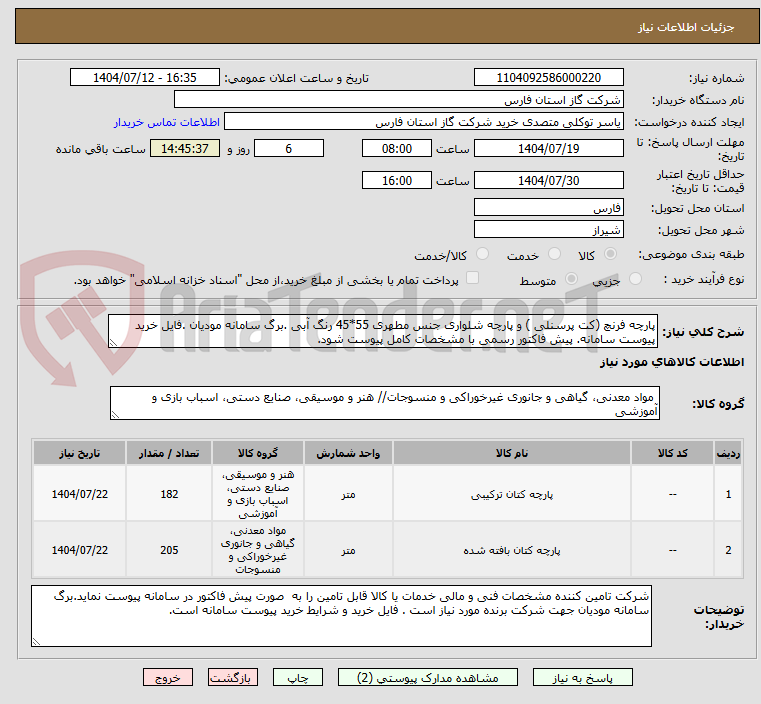The width and height of the screenshot is (761, 704).
Task: Click the 'بازگشت' back button
Action: pos(233,677)
